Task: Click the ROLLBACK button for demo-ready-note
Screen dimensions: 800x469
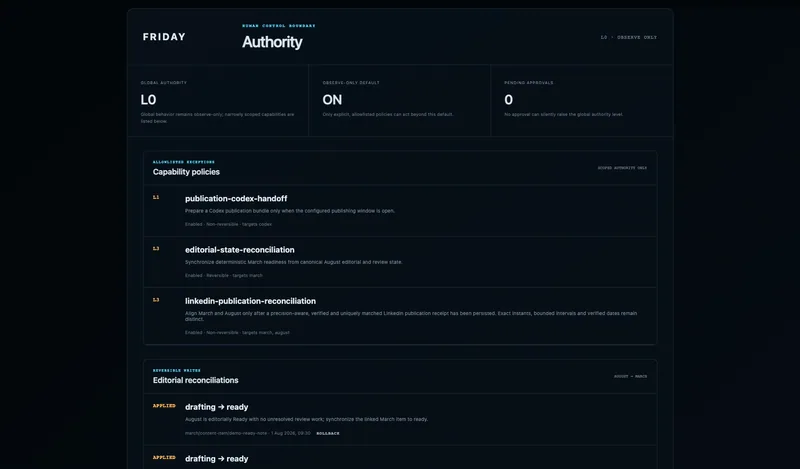Action: pyautogui.click(x=328, y=433)
